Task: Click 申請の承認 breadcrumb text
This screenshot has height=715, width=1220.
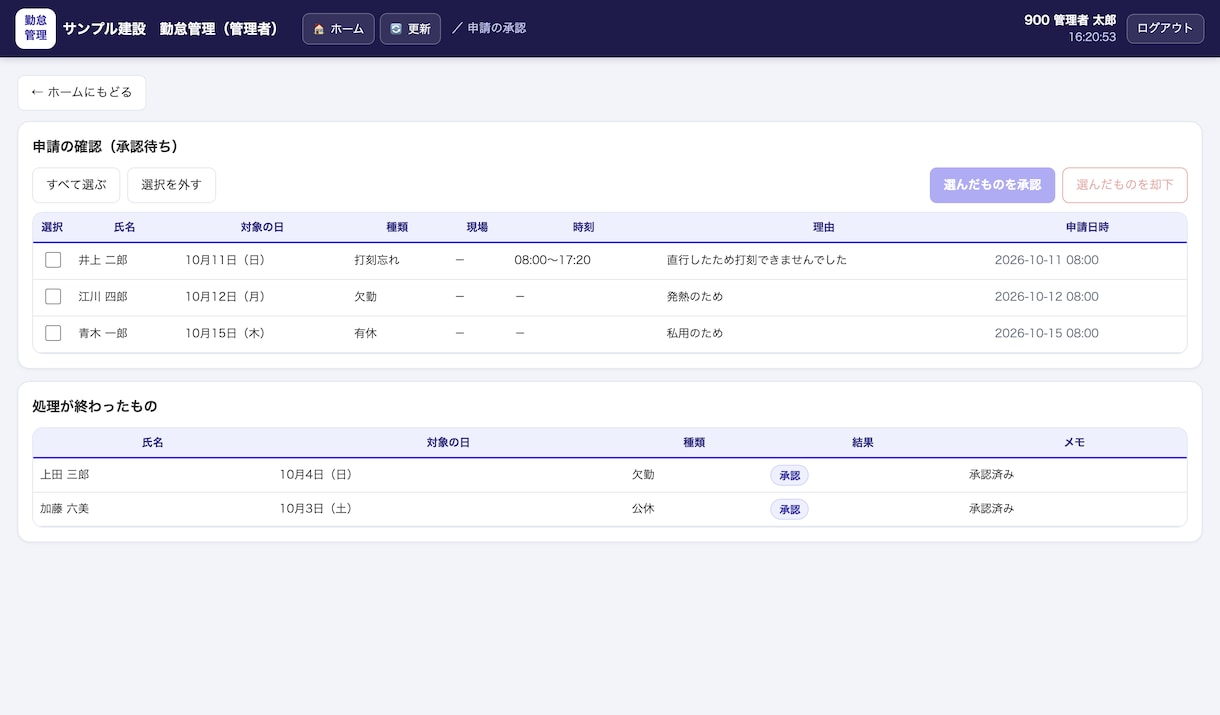Action: [497, 28]
